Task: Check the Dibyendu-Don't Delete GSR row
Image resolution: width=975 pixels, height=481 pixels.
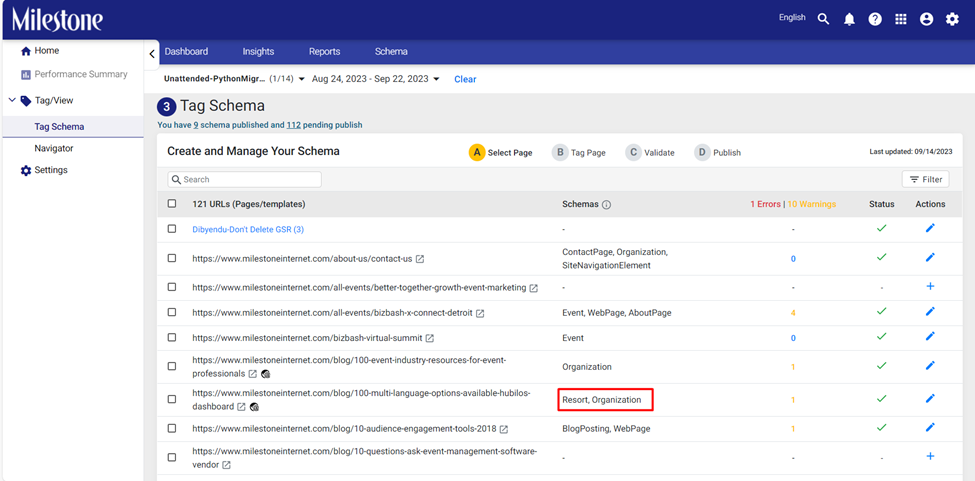Action: (x=172, y=229)
